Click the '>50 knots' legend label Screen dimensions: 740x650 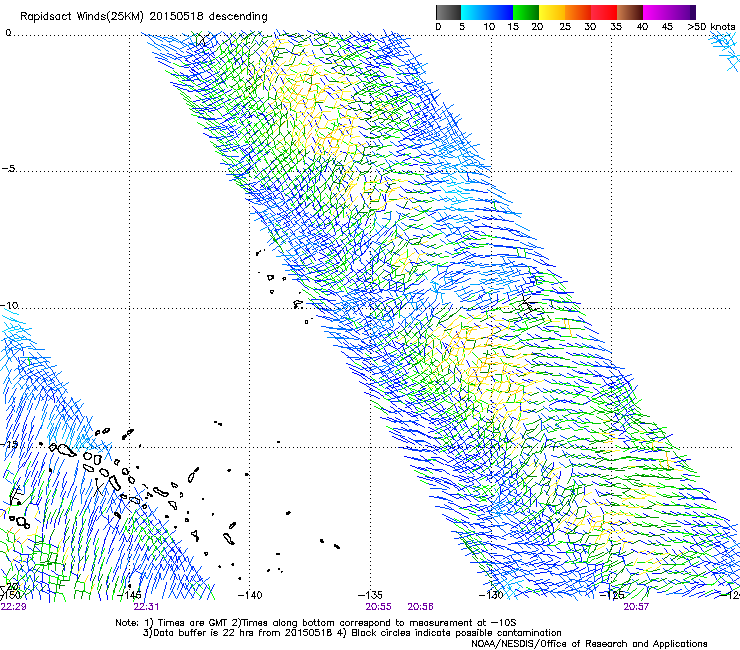pyautogui.click(x=711, y=27)
